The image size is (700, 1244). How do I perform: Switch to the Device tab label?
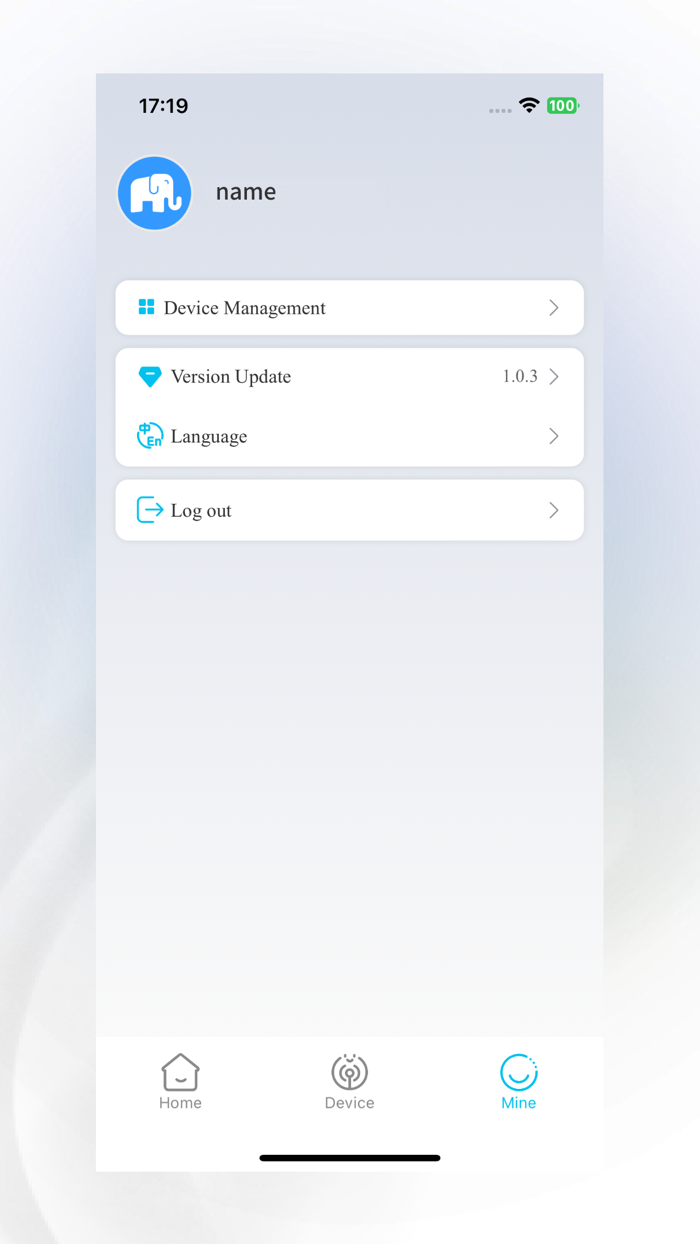[x=349, y=1103]
